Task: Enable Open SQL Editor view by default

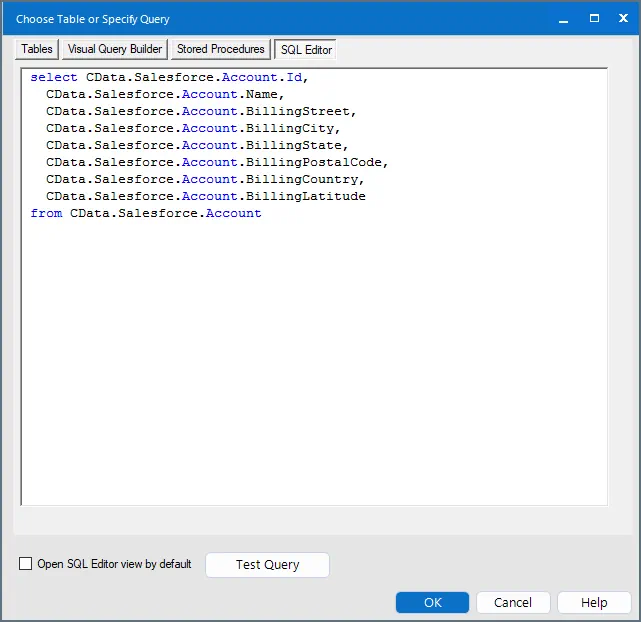Action: [x=26, y=564]
